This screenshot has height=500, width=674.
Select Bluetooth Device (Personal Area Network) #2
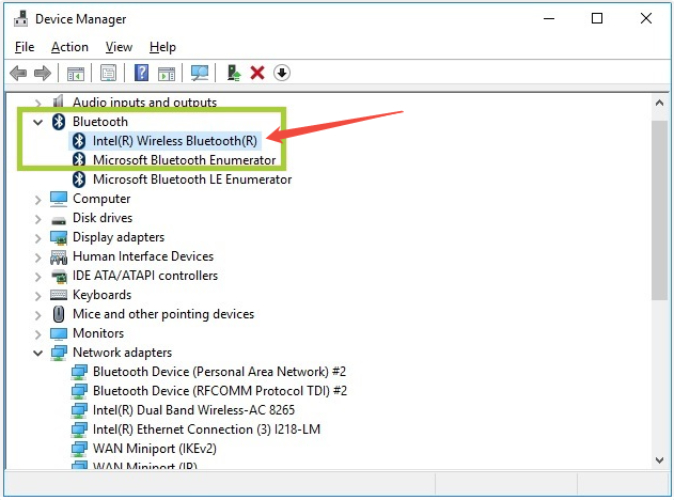click(x=219, y=371)
